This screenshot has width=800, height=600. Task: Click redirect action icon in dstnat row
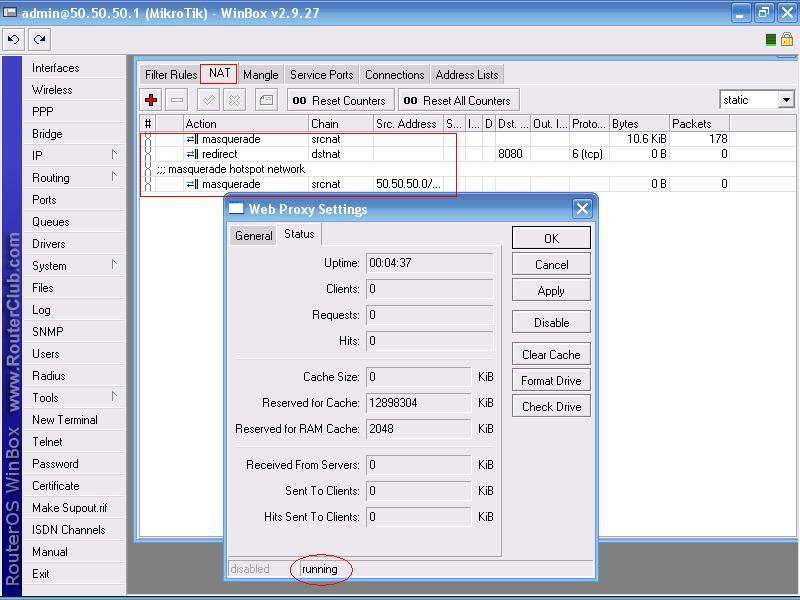point(192,154)
